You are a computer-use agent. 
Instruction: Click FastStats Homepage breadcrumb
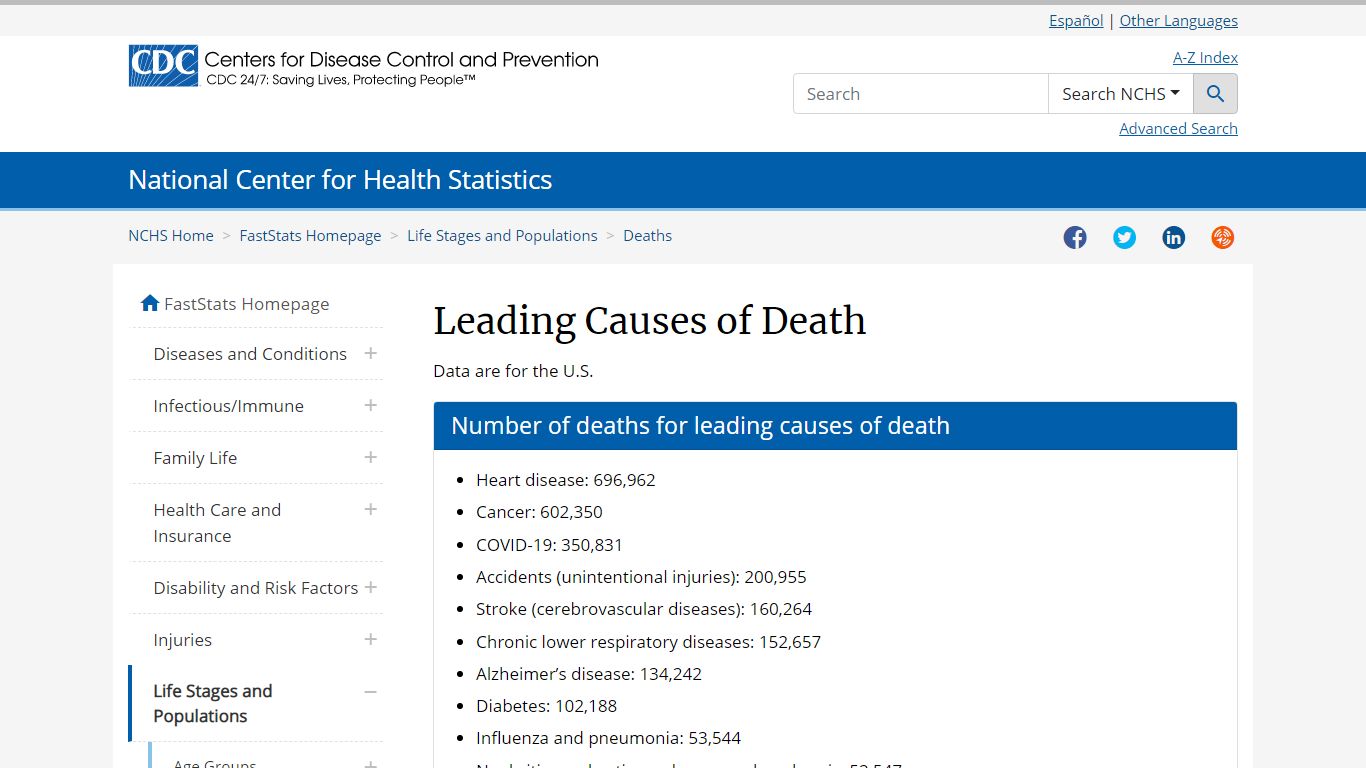310,236
